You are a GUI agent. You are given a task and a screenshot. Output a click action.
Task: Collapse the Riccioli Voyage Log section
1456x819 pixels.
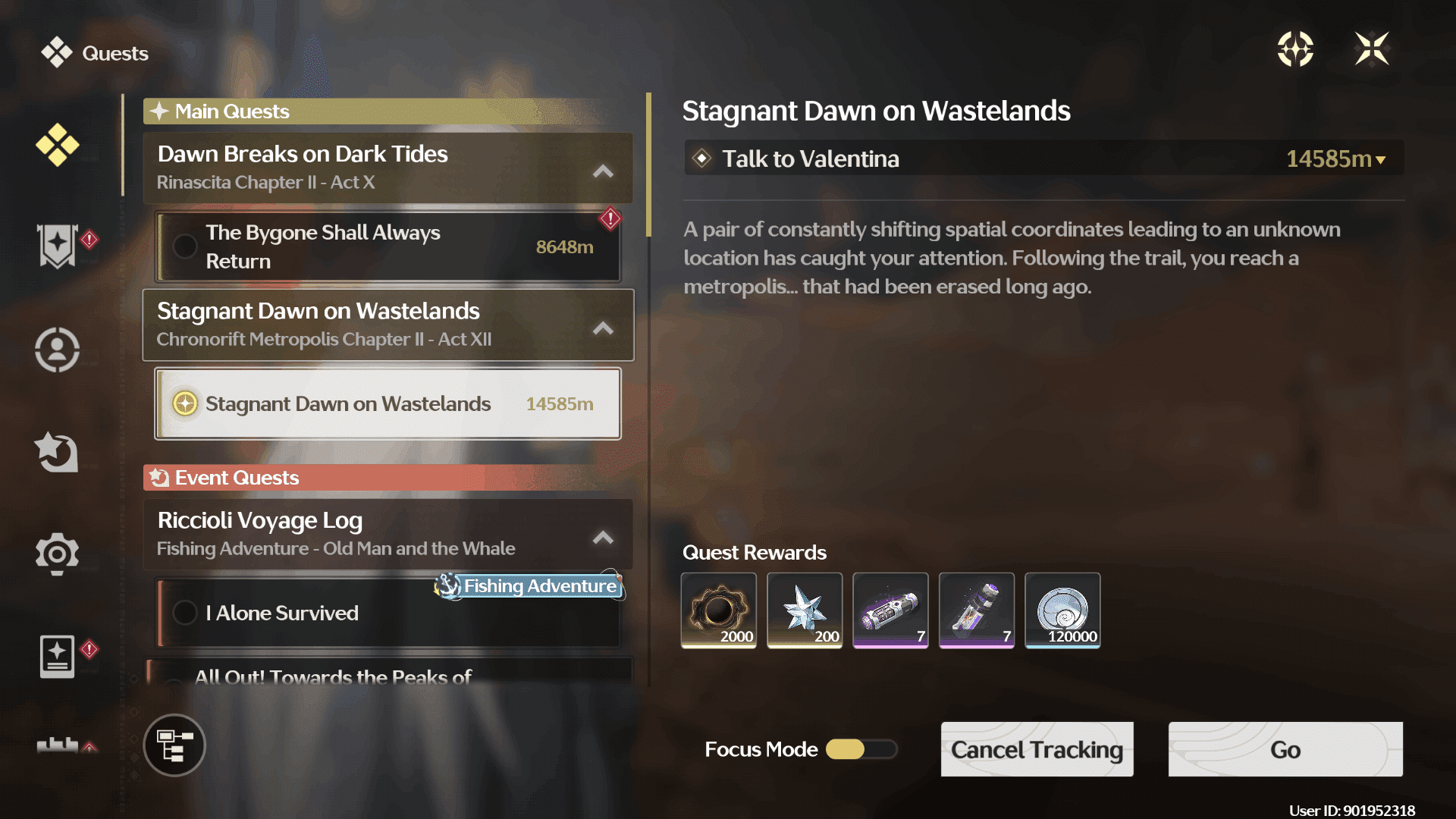[603, 538]
